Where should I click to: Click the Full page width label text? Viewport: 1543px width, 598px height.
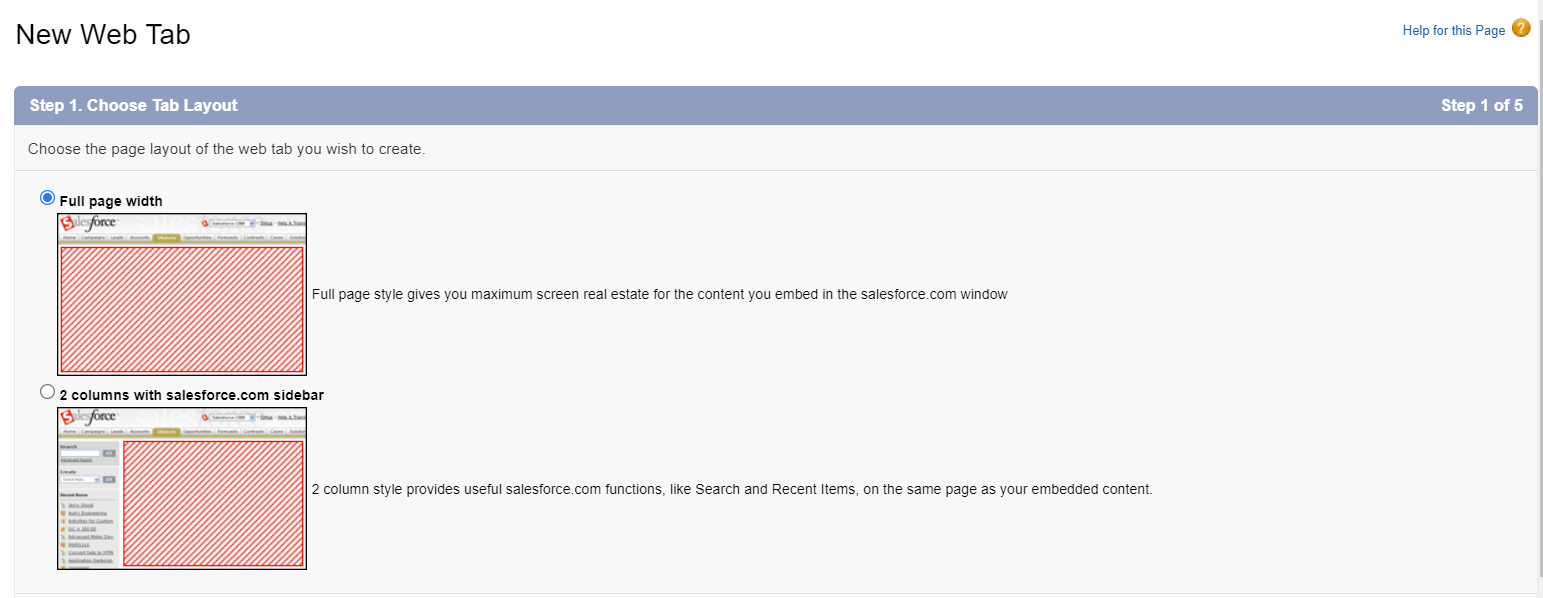pos(111,201)
